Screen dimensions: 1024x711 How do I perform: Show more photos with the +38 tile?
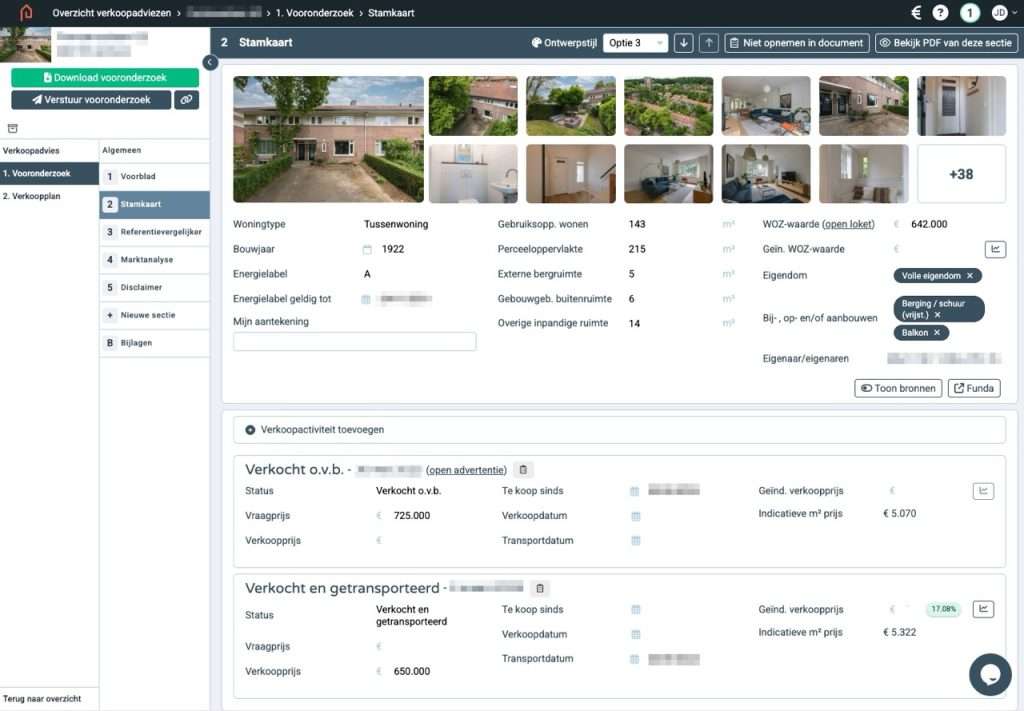click(x=961, y=174)
